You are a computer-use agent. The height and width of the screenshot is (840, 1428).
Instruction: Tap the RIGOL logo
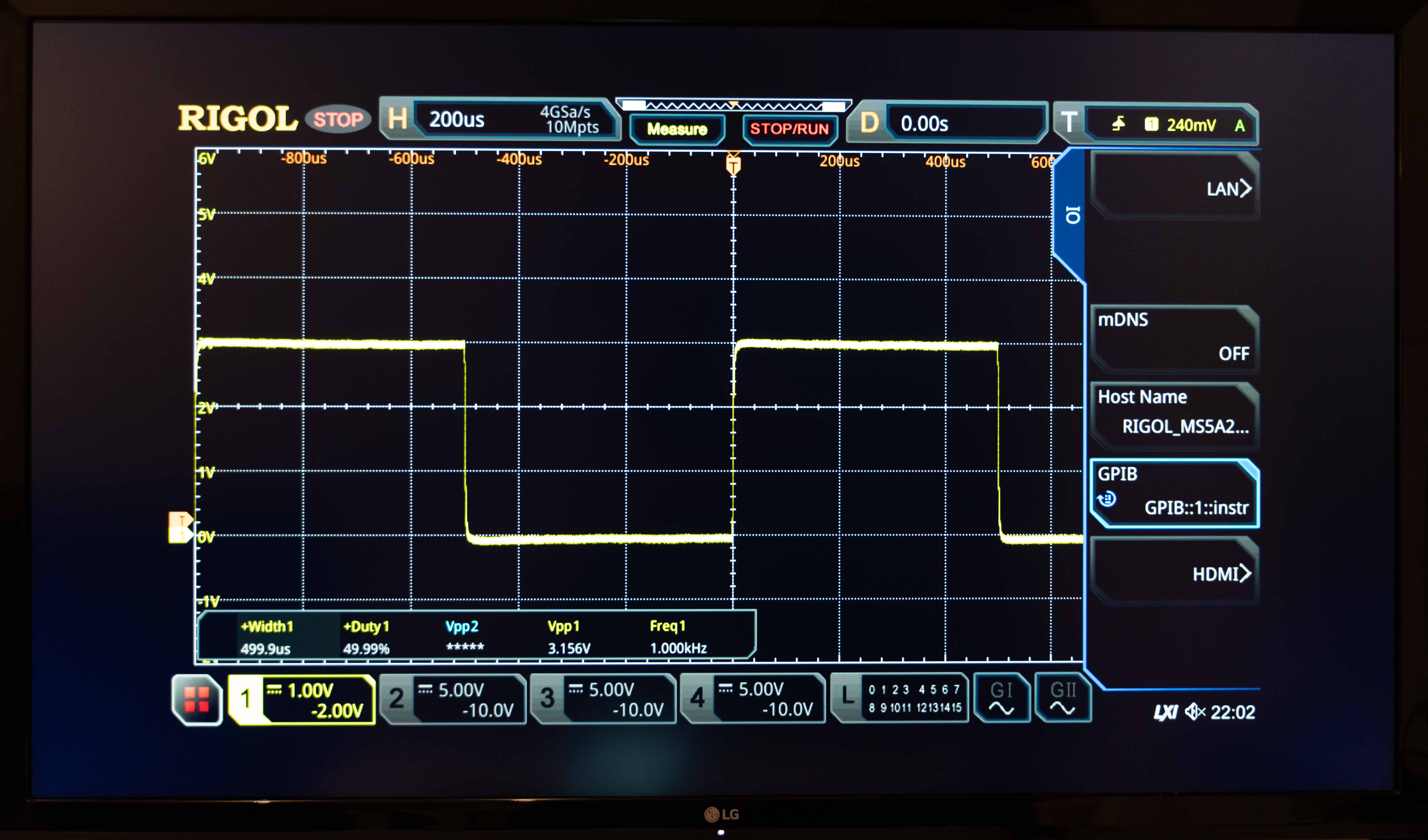tap(238, 118)
